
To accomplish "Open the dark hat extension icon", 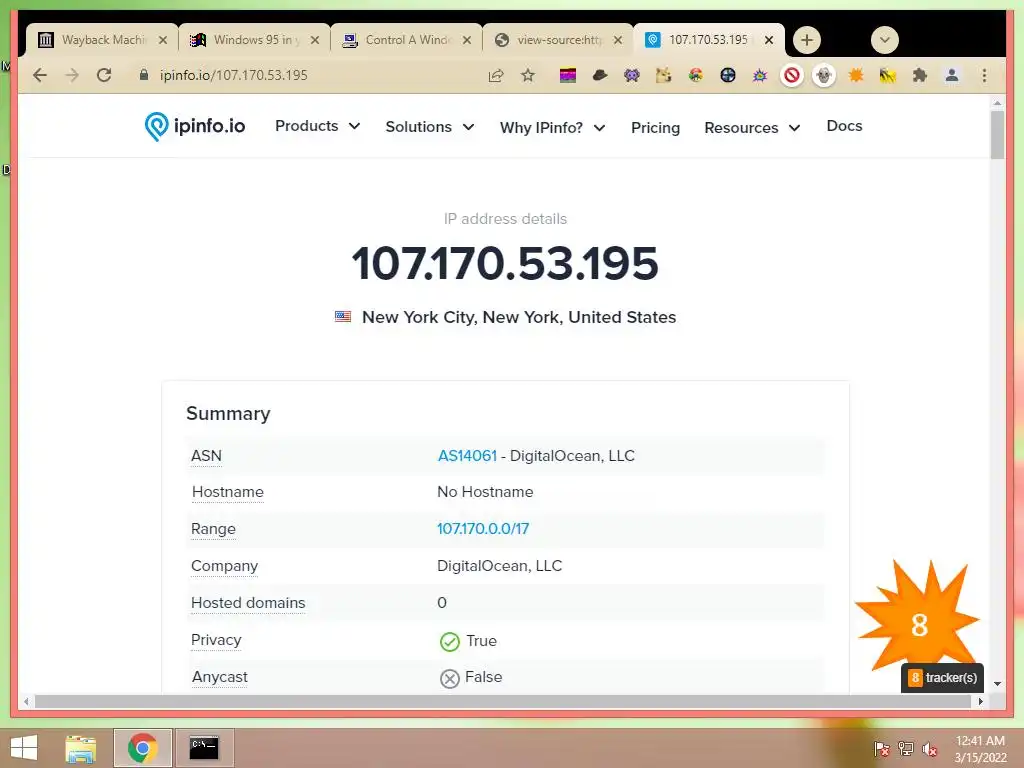I will pyautogui.click(x=600, y=76).
